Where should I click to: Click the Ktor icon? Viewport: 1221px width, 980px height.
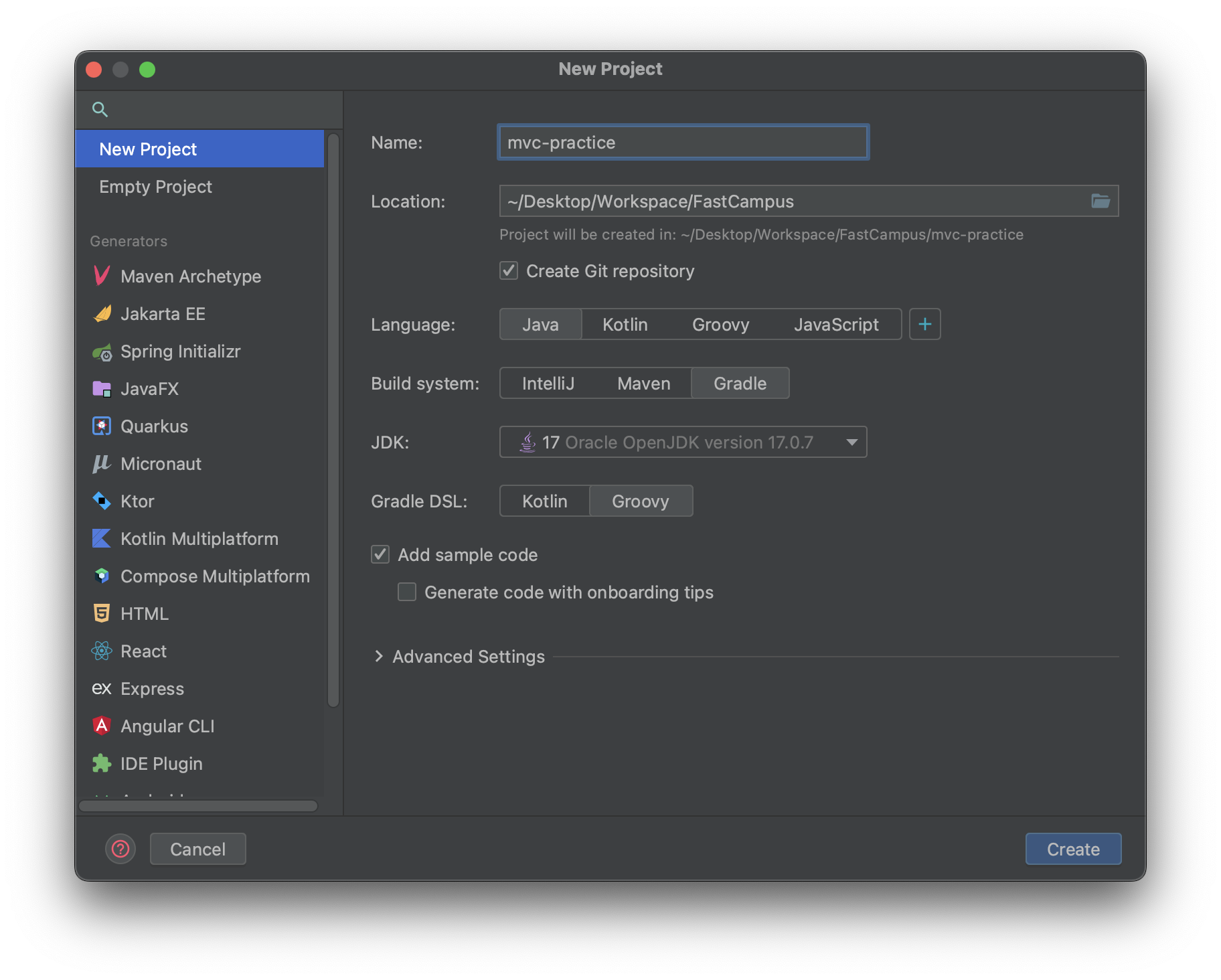pyautogui.click(x=102, y=501)
